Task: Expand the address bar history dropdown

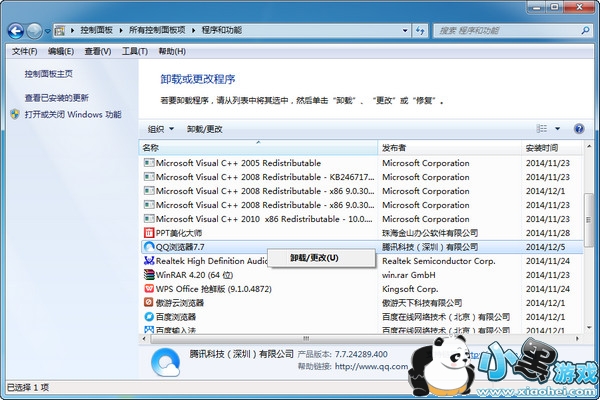Action: 405,31
